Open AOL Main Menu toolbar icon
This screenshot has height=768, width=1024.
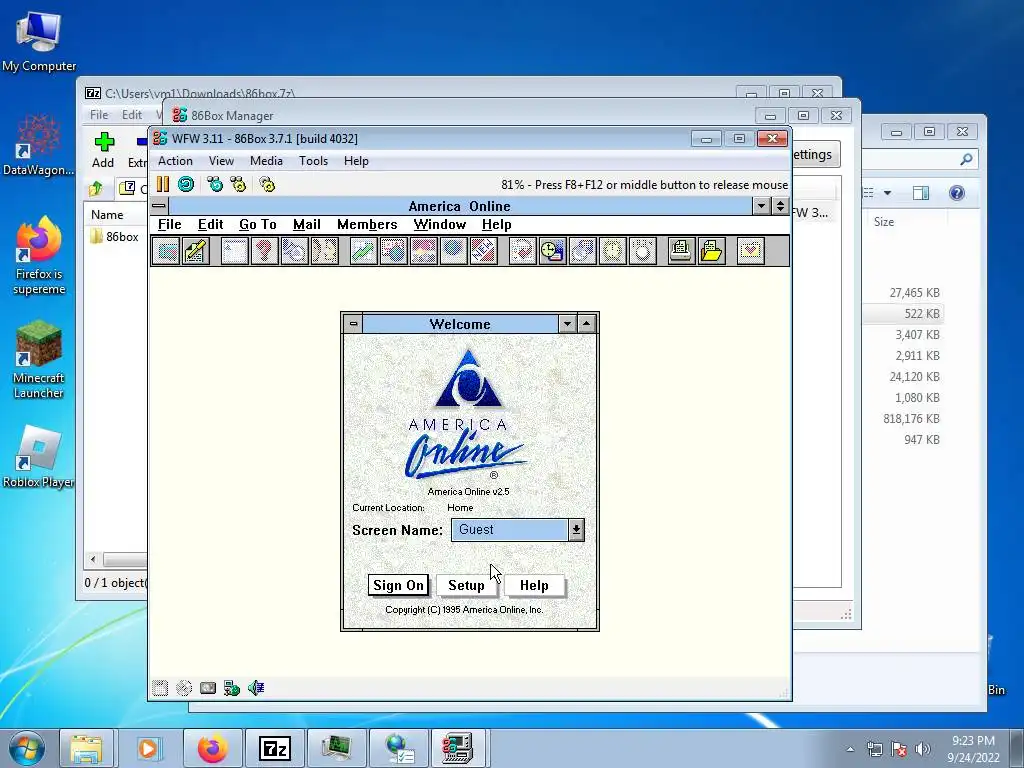click(x=234, y=251)
